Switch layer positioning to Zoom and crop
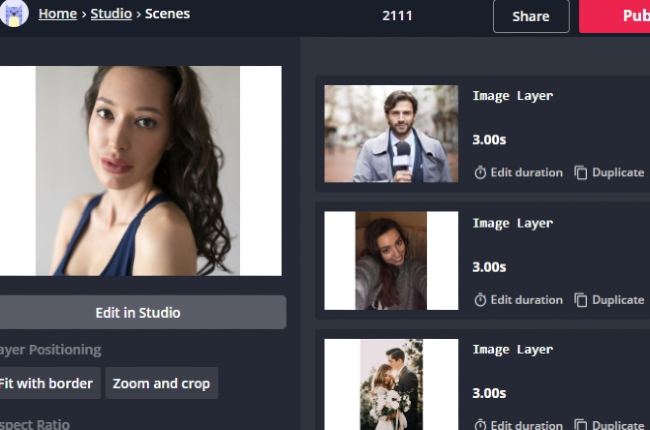The height and width of the screenshot is (430, 650). click(x=161, y=383)
